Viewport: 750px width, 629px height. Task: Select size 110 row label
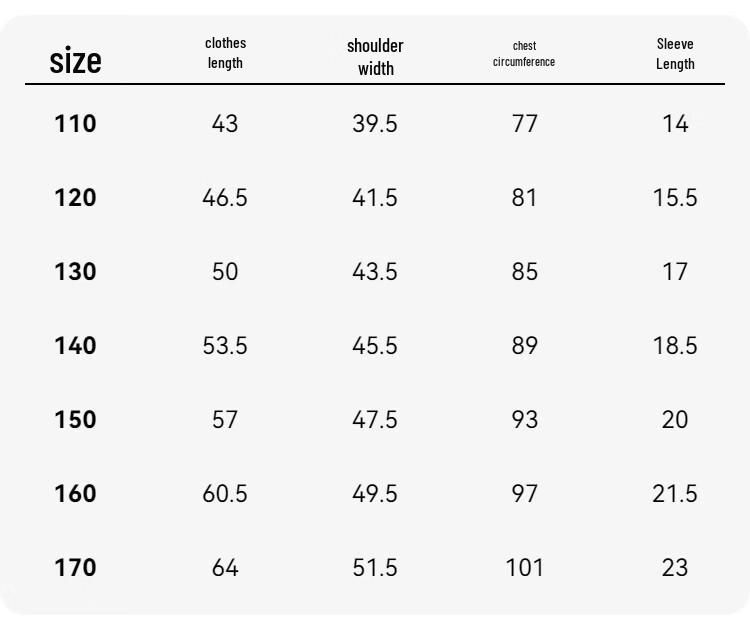coord(76,123)
